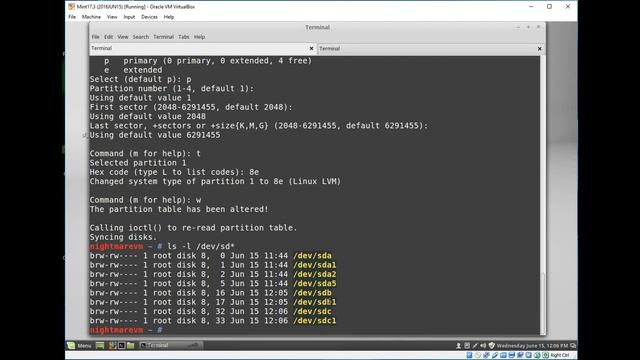Viewport: 640px width, 360px height.
Task: Click the 'ls -l /dev/sd*' command text
Action: tap(201, 246)
